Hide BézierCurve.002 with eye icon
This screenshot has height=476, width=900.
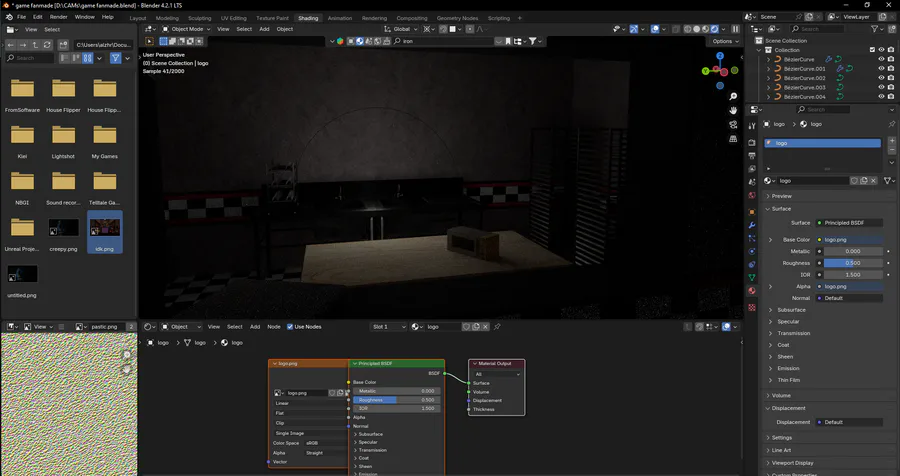[881, 78]
